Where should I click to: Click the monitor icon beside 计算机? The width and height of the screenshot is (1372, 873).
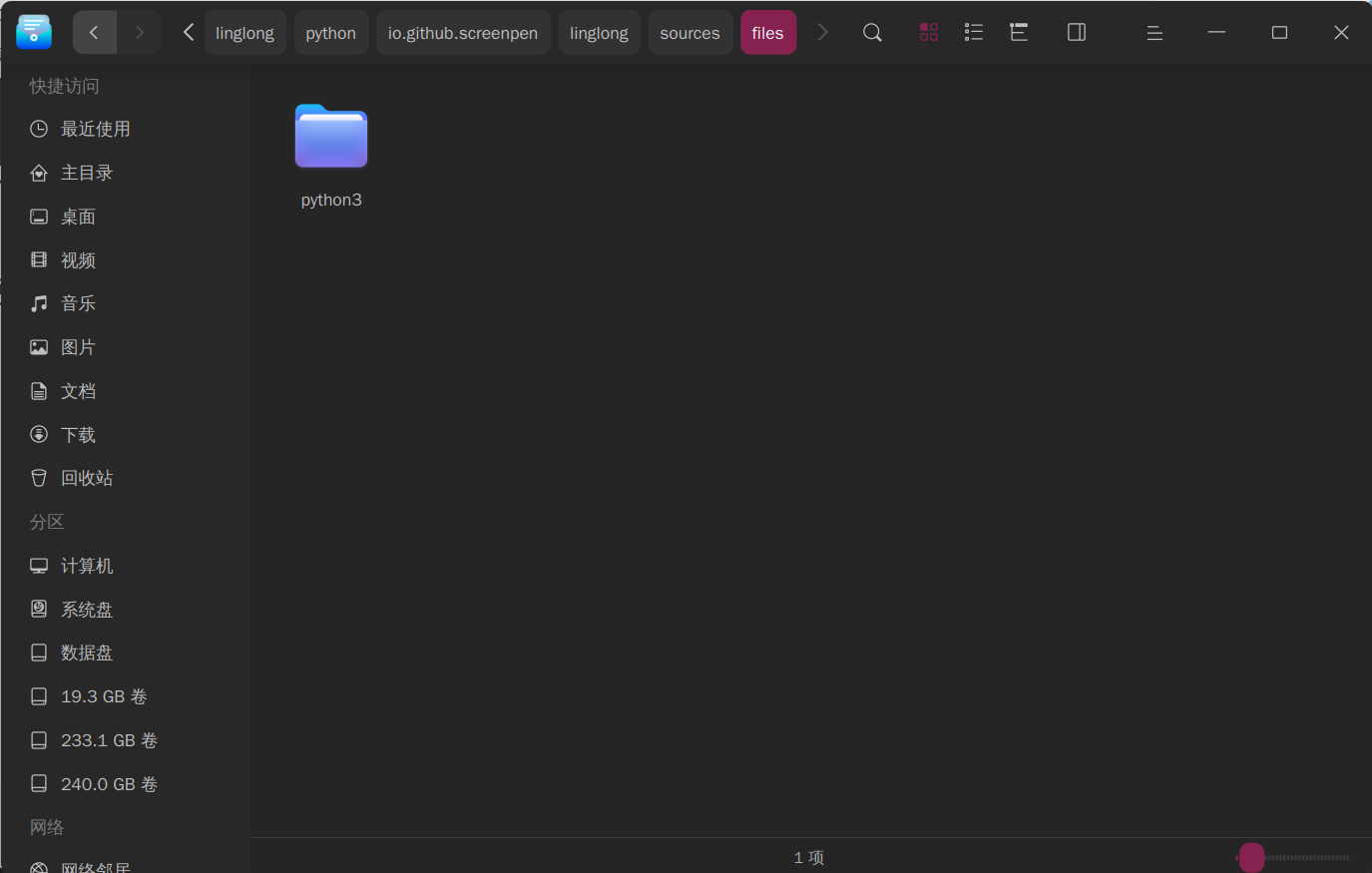click(x=39, y=566)
